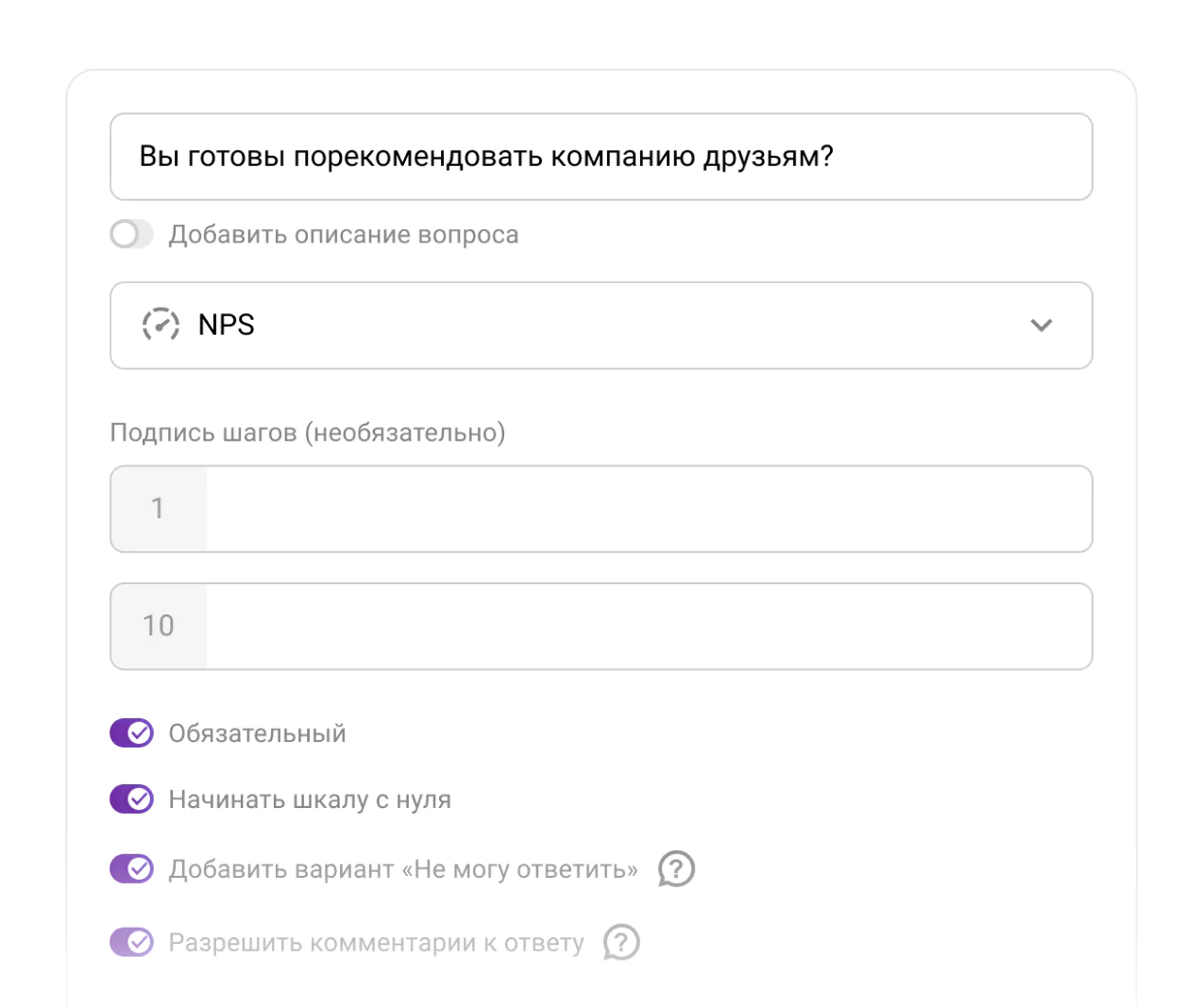1203x1008 pixels.
Task: Disable the «Обязательный» toggle
Action: click(x=131, y=732)
